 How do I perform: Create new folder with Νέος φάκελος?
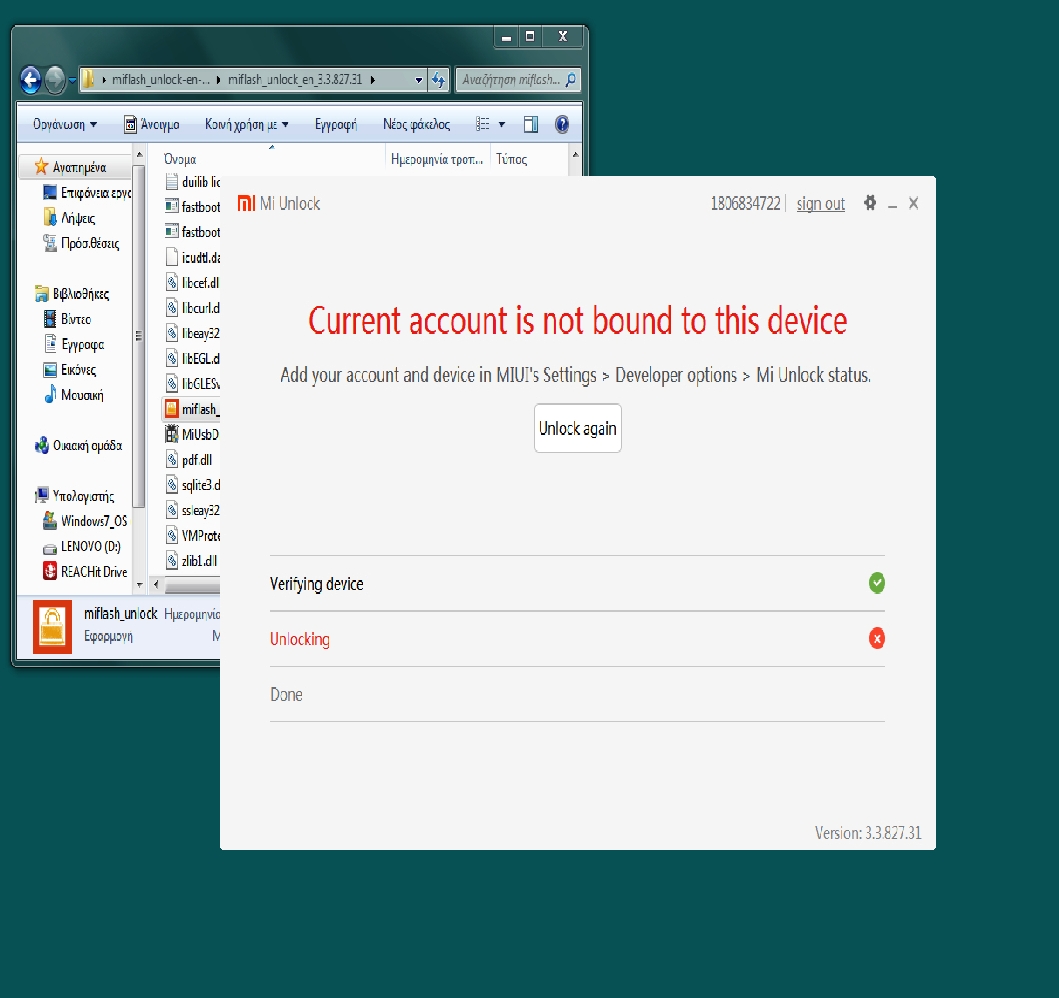416,124
